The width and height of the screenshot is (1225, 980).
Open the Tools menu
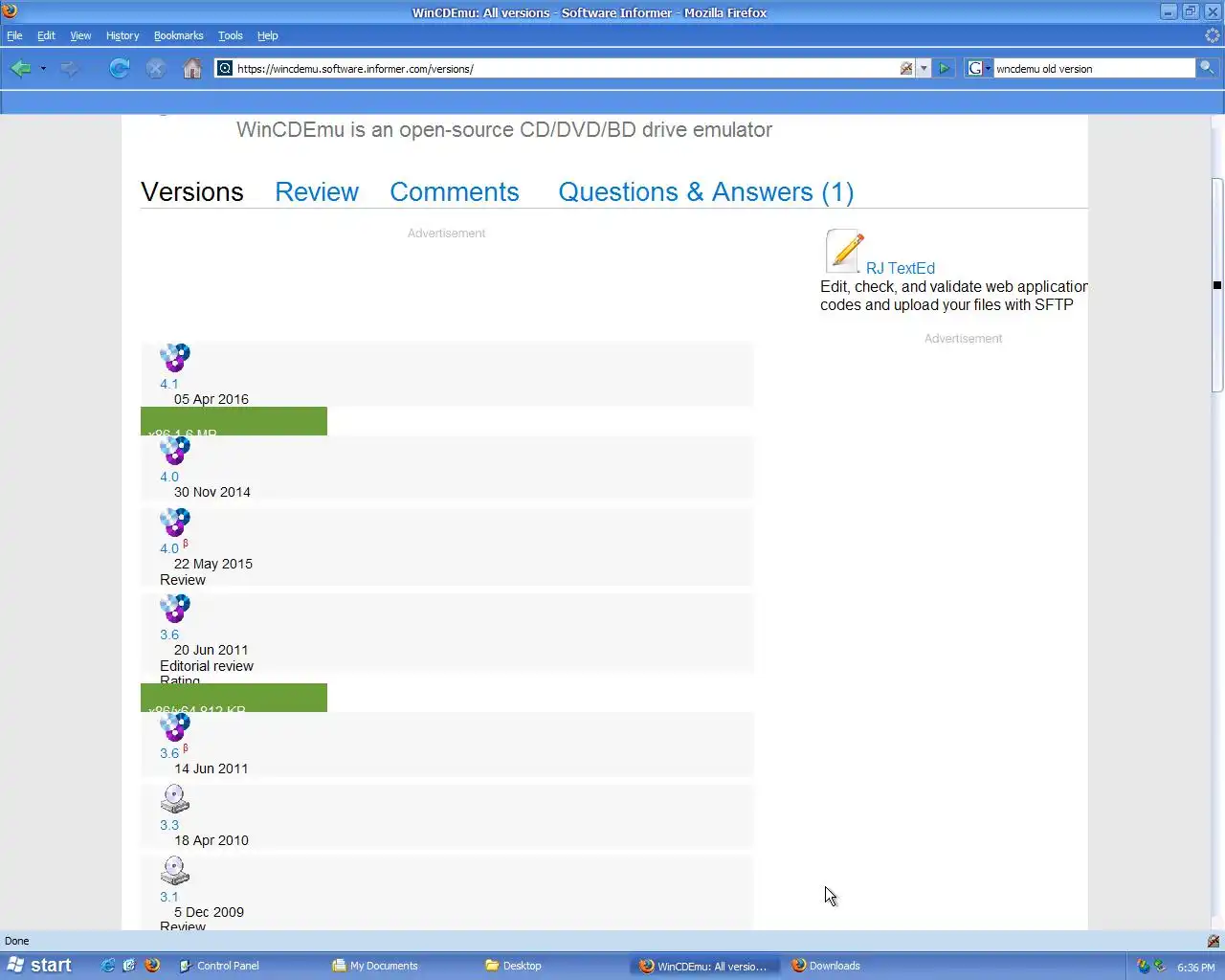[x=231, y=35]
